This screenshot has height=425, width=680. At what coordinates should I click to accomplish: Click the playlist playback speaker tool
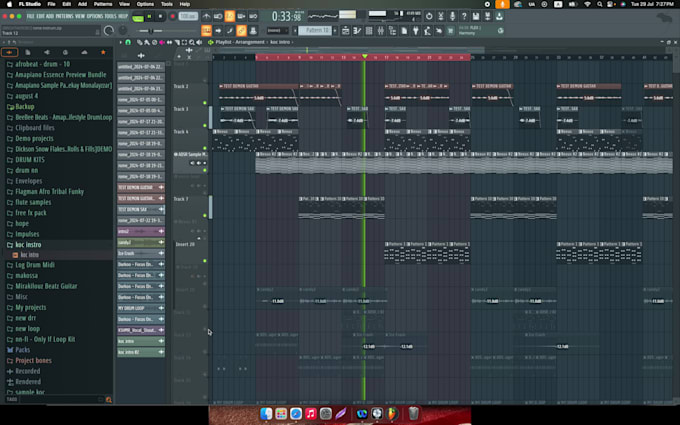tap(199, 42)
